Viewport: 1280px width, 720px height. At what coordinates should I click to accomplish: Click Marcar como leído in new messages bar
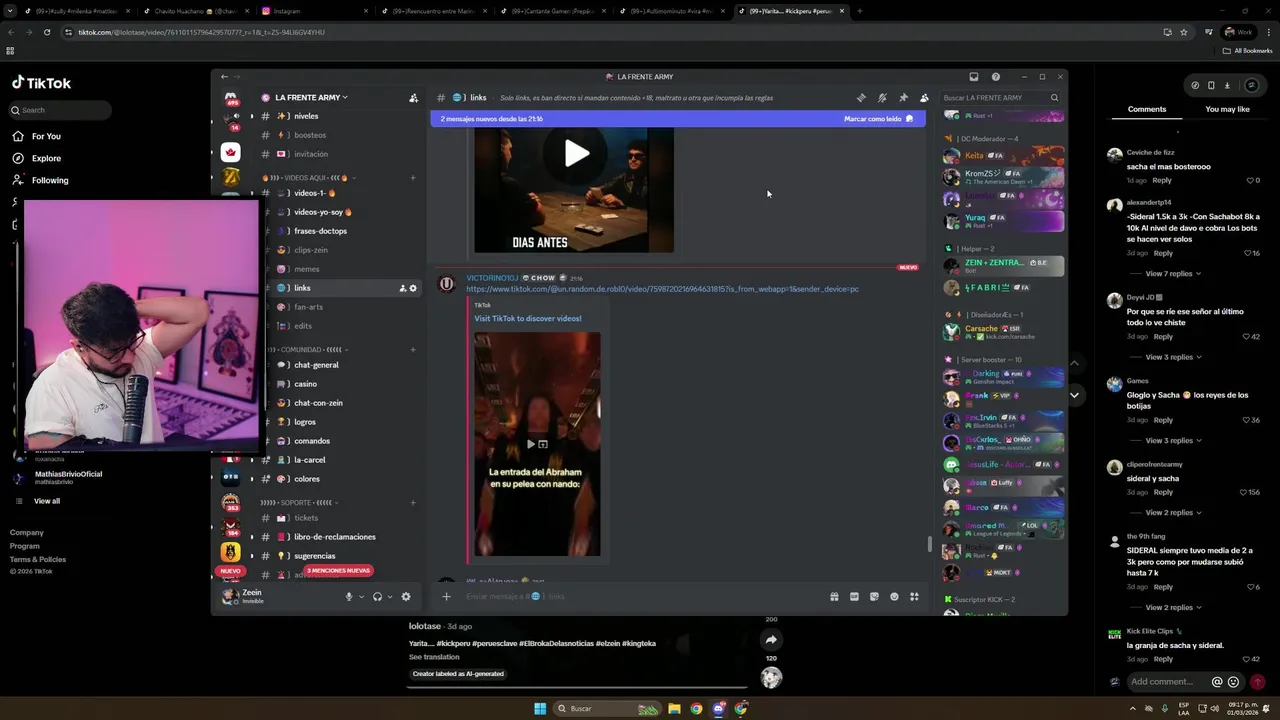click(879, 119)
